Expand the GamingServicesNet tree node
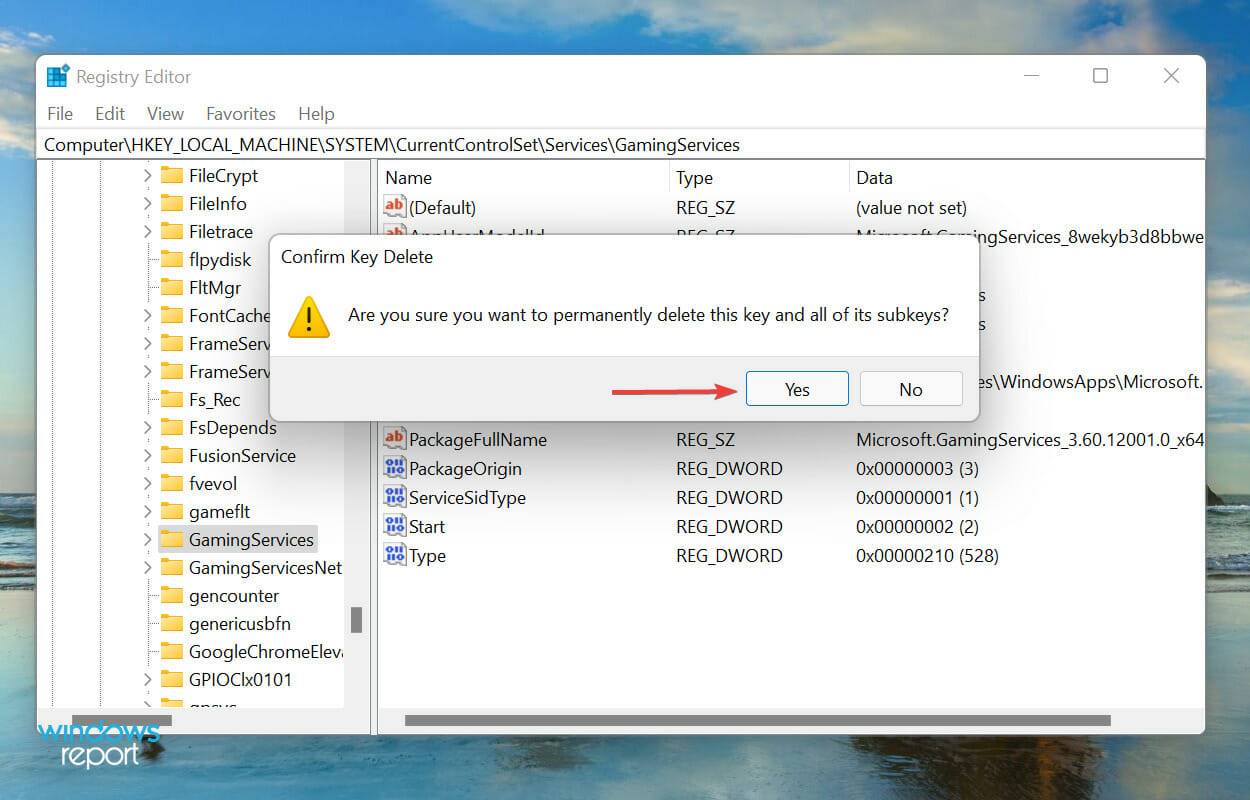1250x800 pixels. click(147, 567)
